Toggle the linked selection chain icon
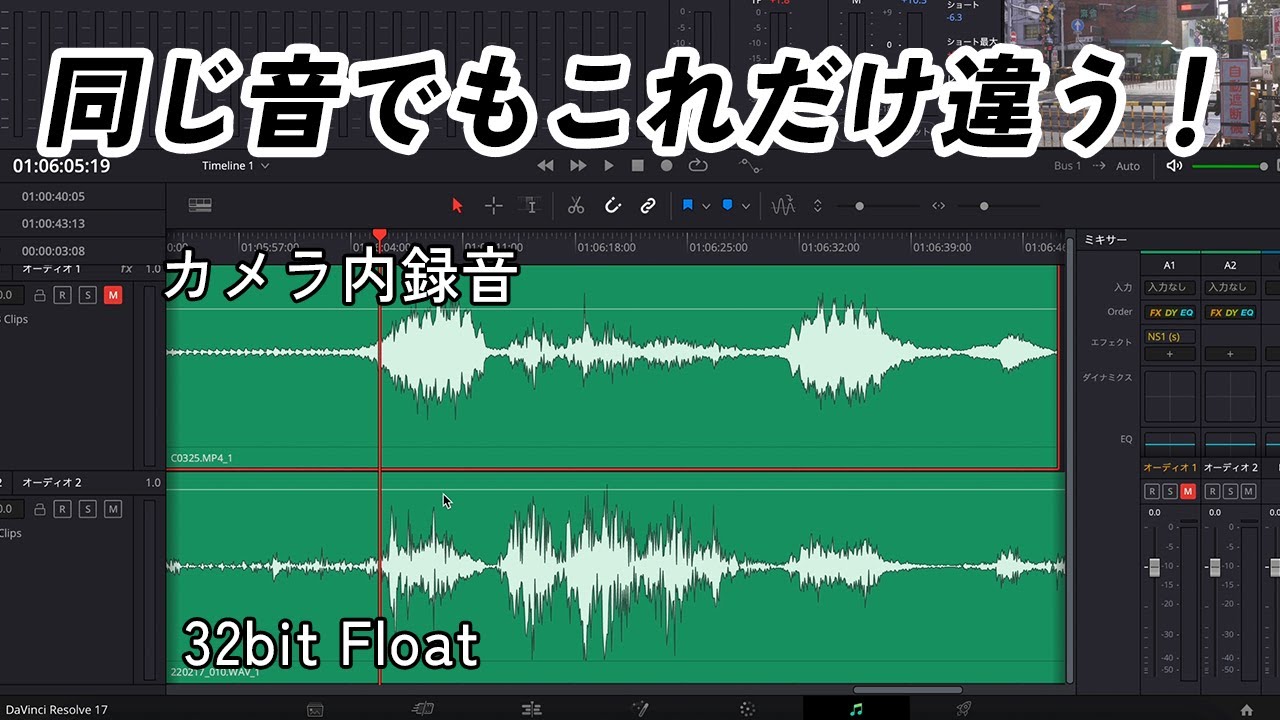 [648, 205]
